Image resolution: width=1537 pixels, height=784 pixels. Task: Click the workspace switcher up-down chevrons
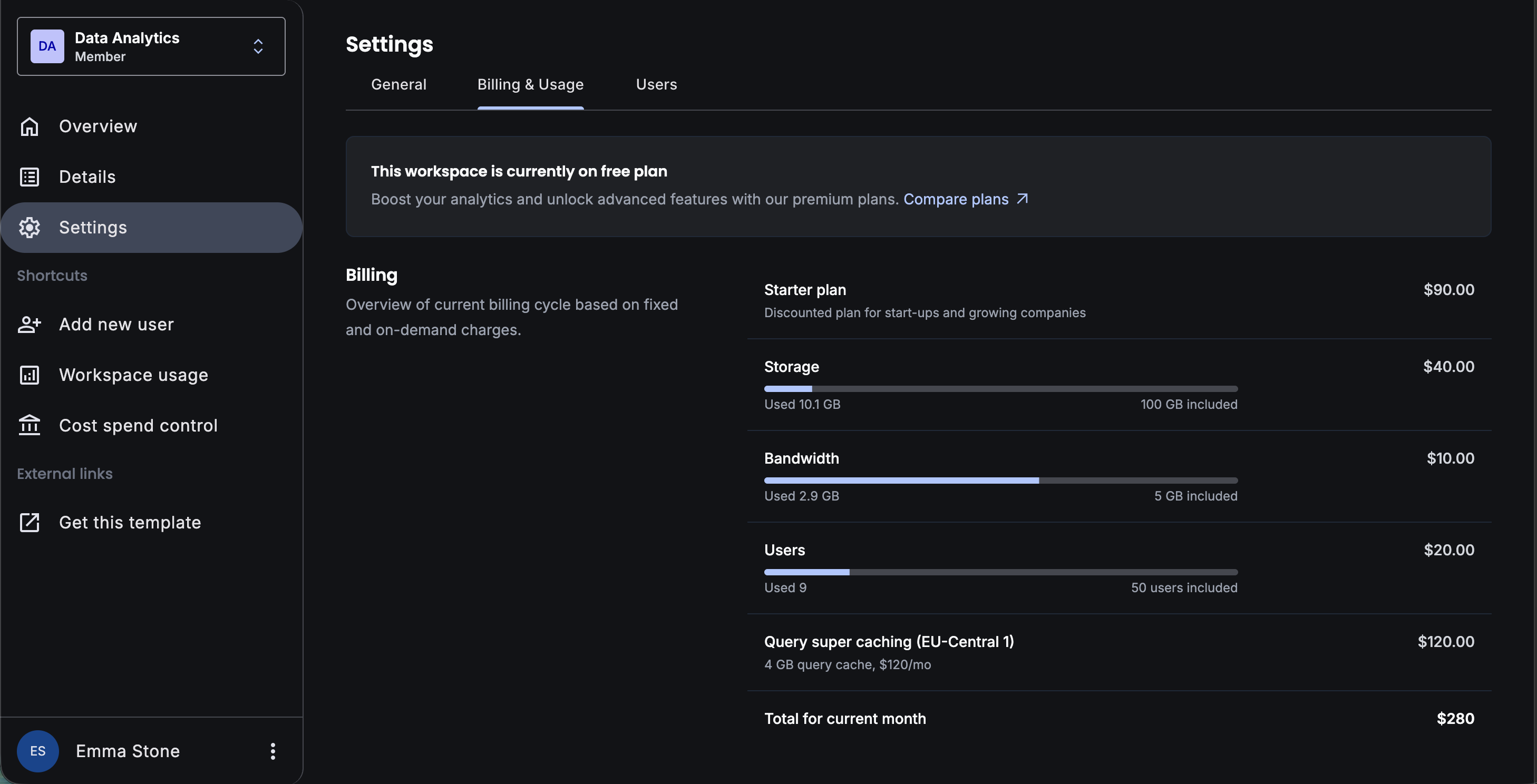tap(258, 46)
